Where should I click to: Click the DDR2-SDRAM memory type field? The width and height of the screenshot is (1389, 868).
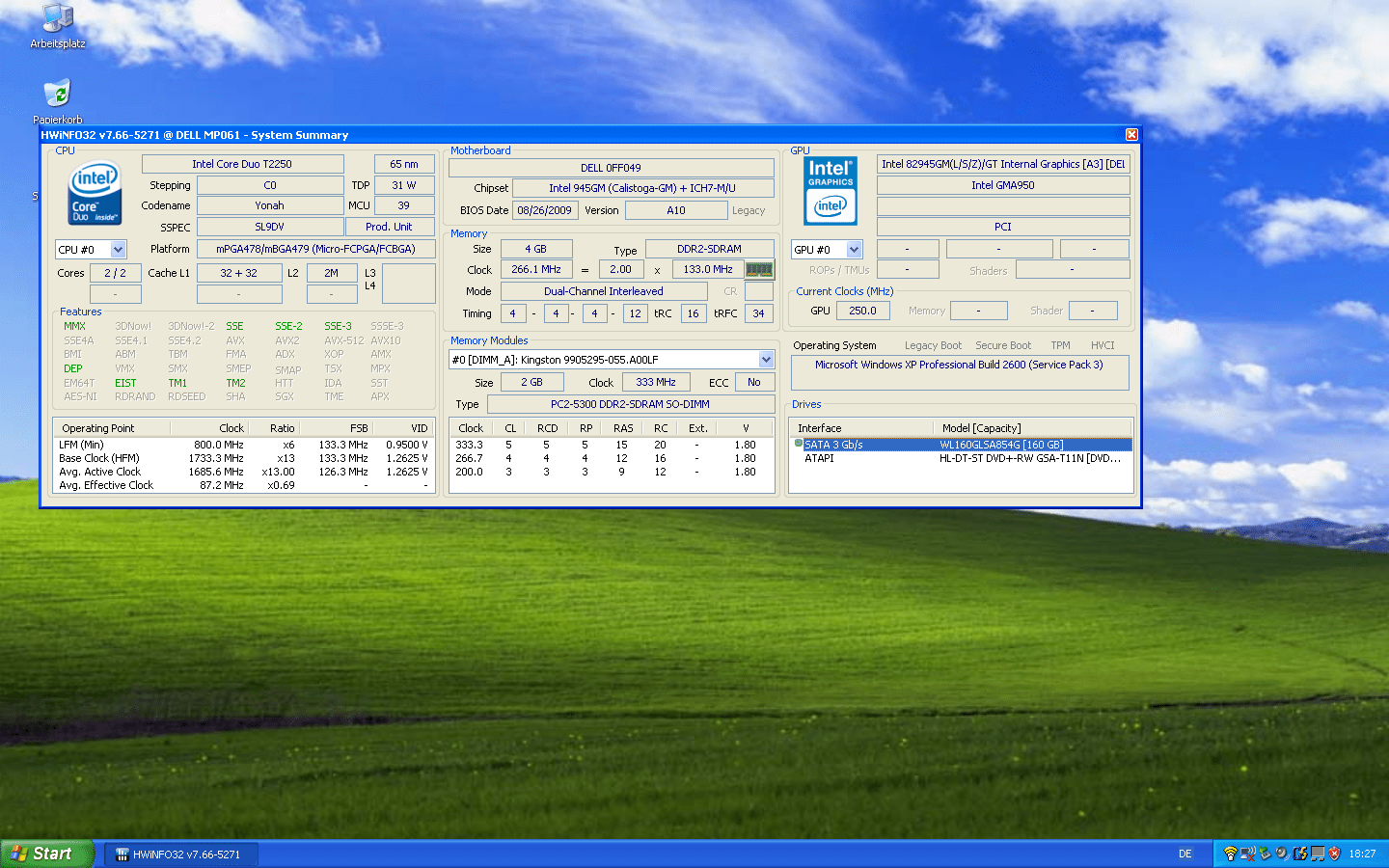pos(709,249)
